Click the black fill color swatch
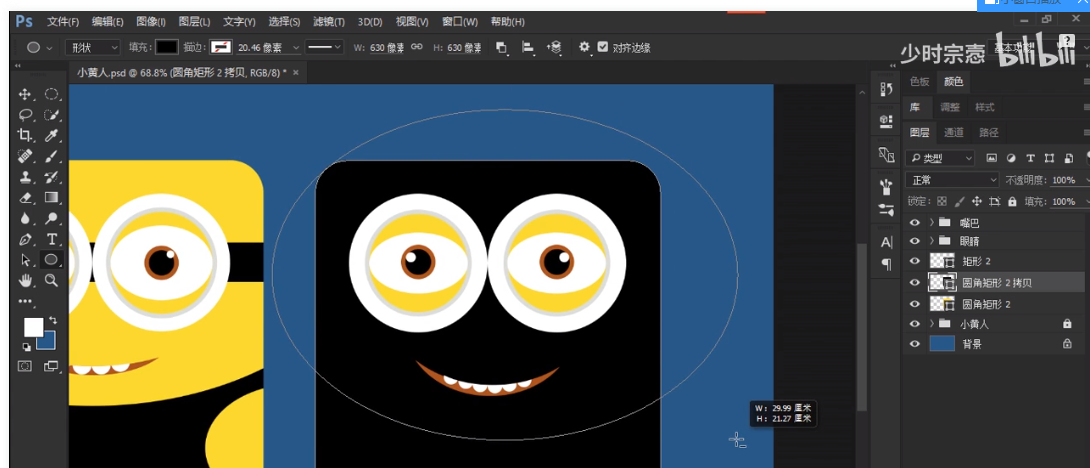 (x=166, y=47)
